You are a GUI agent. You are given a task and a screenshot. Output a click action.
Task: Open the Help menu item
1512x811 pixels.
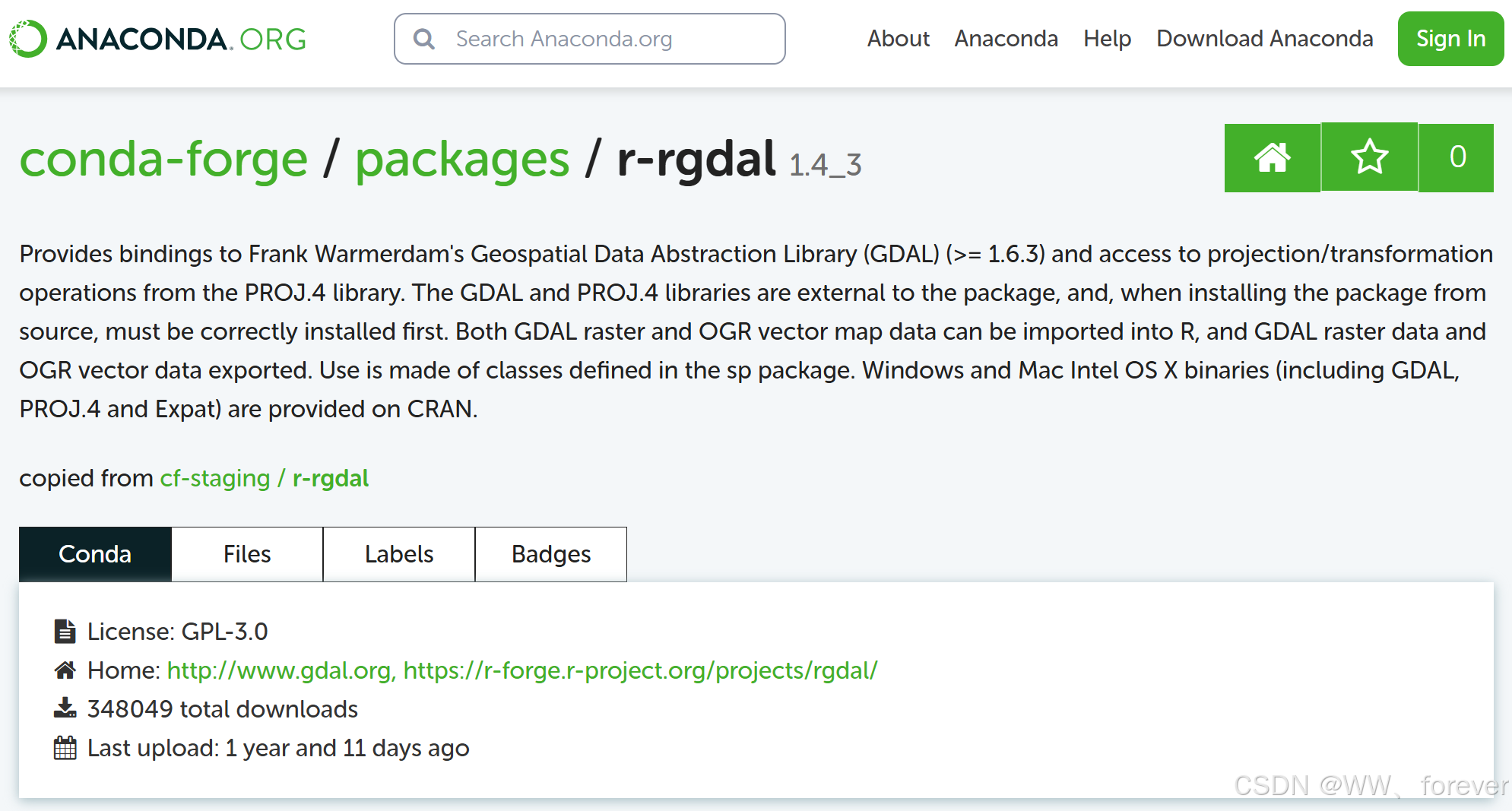click(x=1107, y=39)
